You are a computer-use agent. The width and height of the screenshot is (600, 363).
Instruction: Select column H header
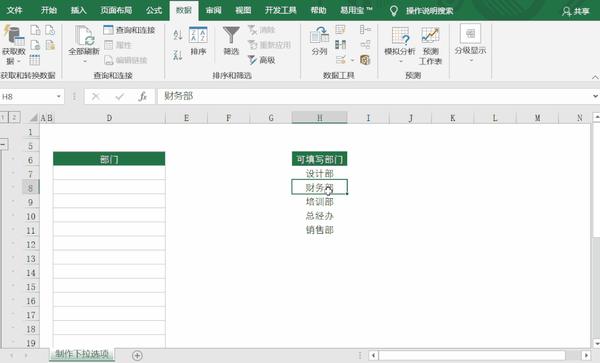[320, 118]
